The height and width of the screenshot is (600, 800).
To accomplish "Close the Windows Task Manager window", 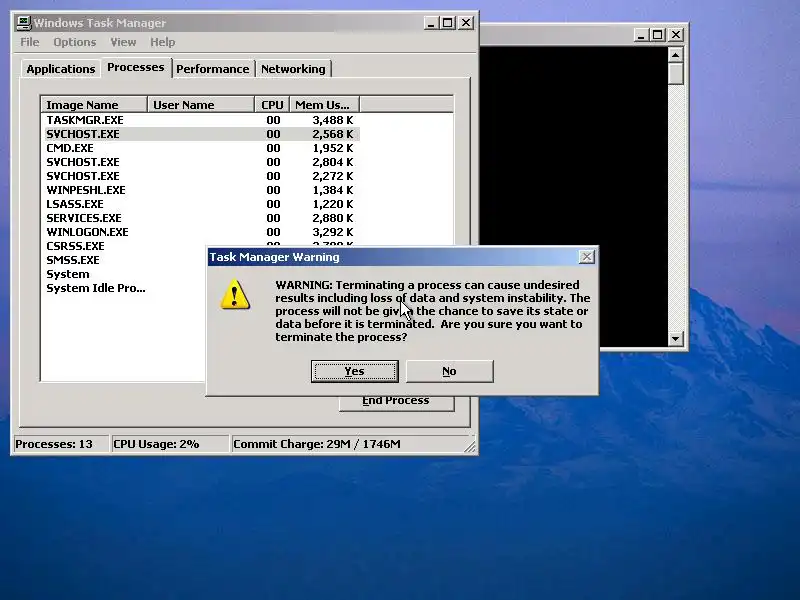I will click(466, 23).
